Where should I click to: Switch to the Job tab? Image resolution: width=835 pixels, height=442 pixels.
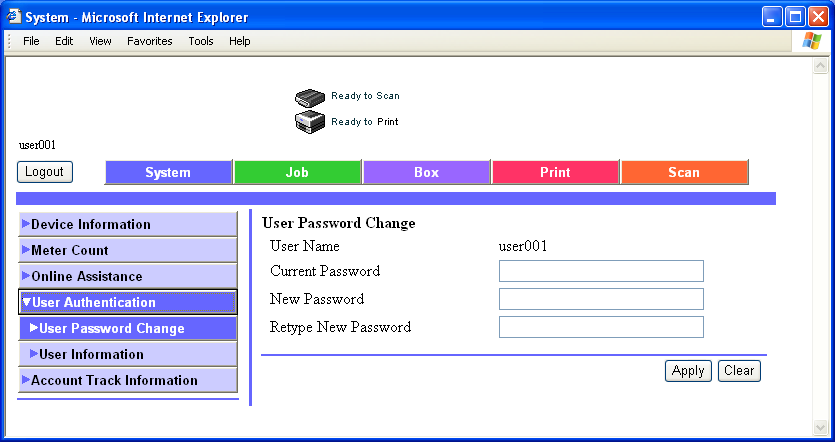(x=297, y=172)
